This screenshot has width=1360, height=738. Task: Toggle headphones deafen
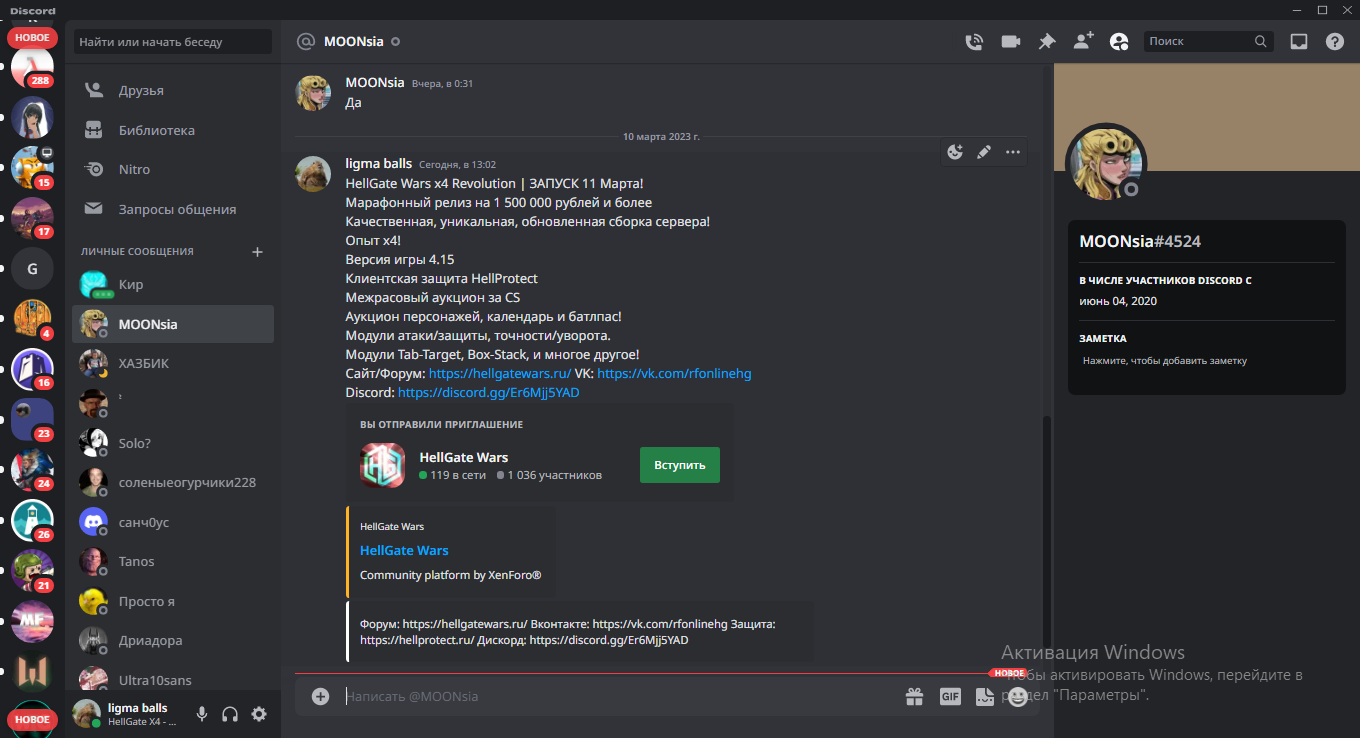tap(230, 714)
